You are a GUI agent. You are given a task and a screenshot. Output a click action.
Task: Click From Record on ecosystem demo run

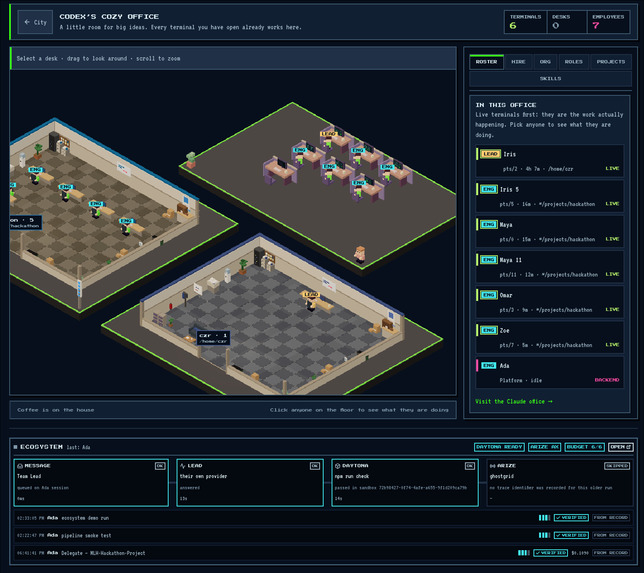[x=611, y=518]
